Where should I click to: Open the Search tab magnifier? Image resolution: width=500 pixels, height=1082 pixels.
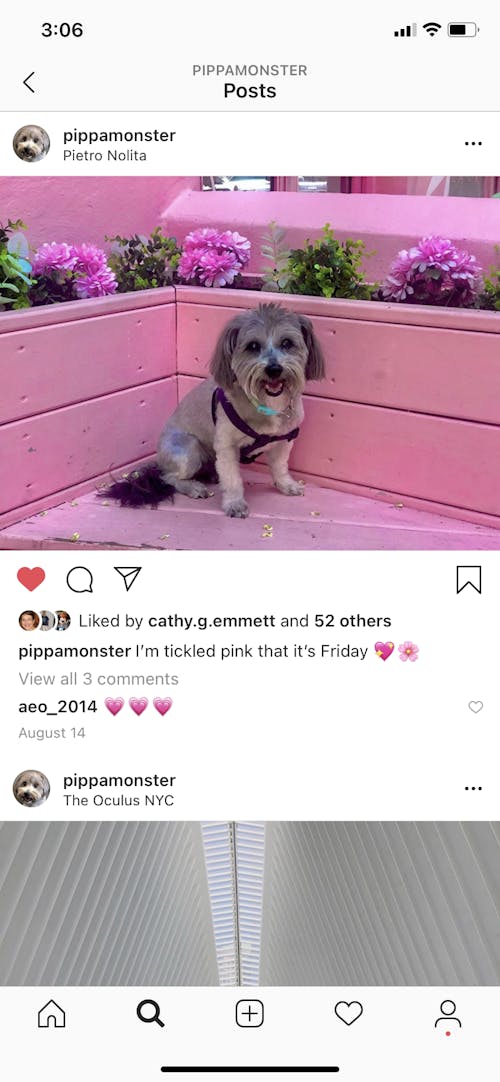pos(150,1014)
